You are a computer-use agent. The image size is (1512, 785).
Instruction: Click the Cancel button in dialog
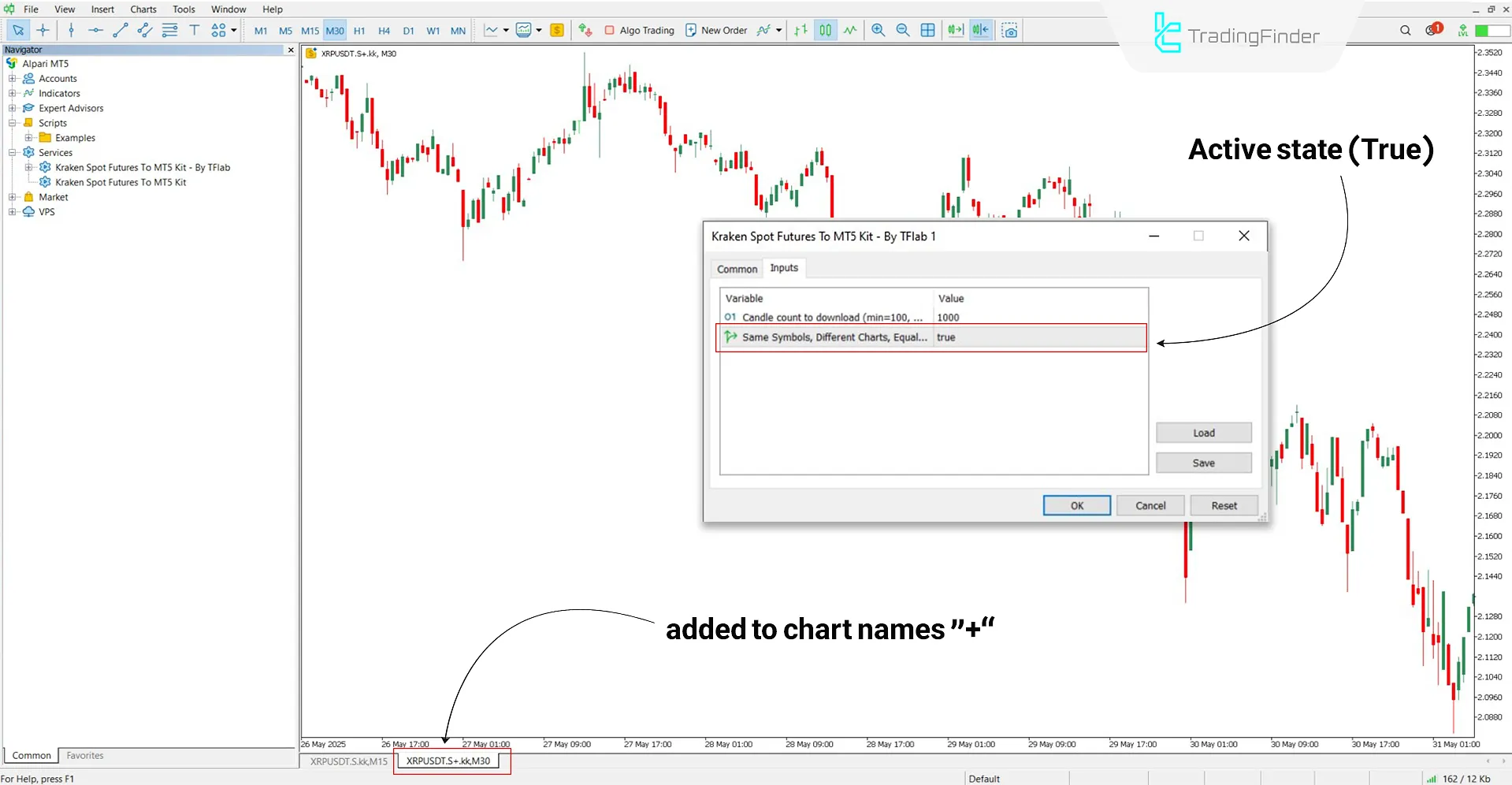coord(1150,505)
